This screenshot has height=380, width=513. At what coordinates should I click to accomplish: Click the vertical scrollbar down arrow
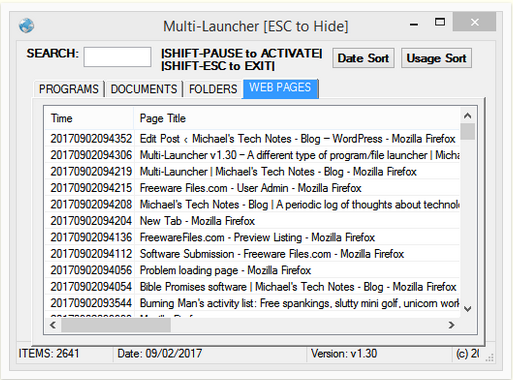(x=467, y=309)
